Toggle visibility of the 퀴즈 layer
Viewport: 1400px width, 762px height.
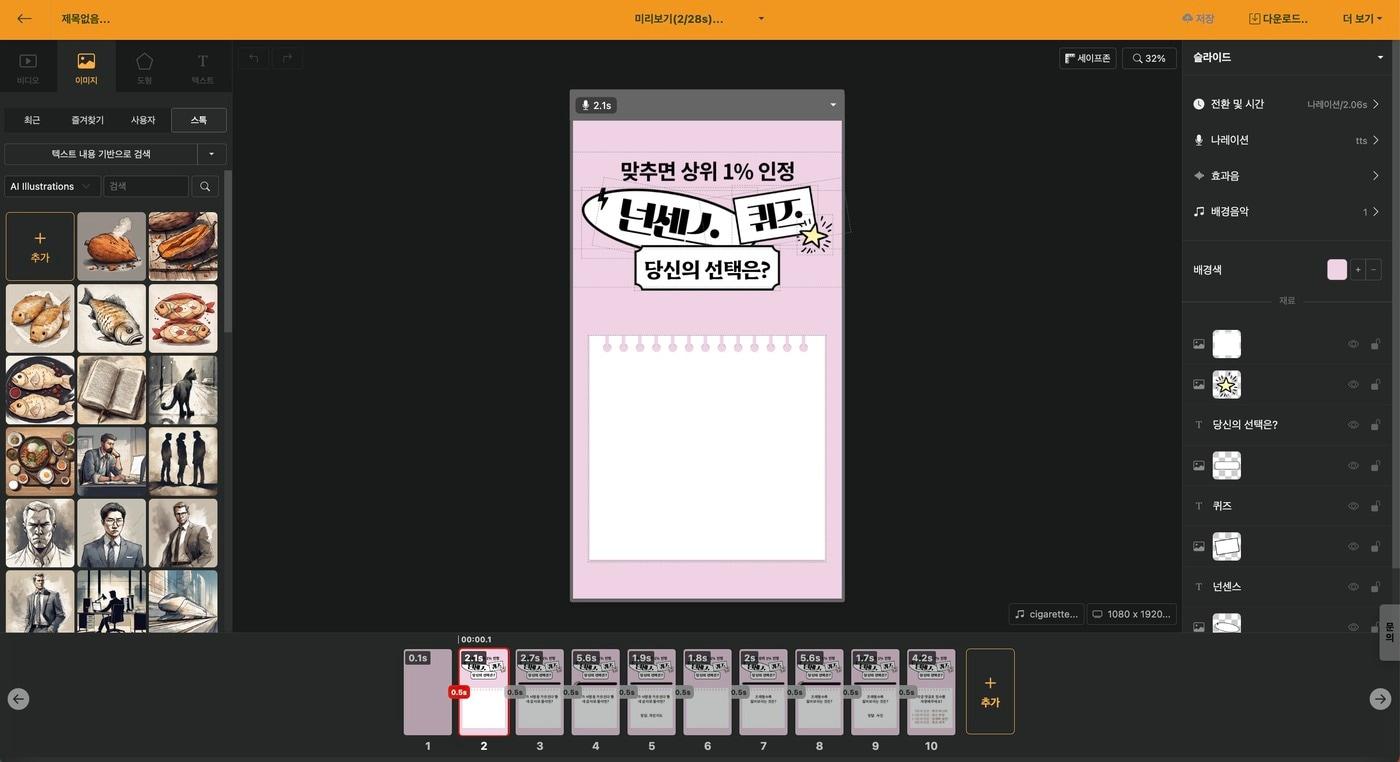point(1351,504)
